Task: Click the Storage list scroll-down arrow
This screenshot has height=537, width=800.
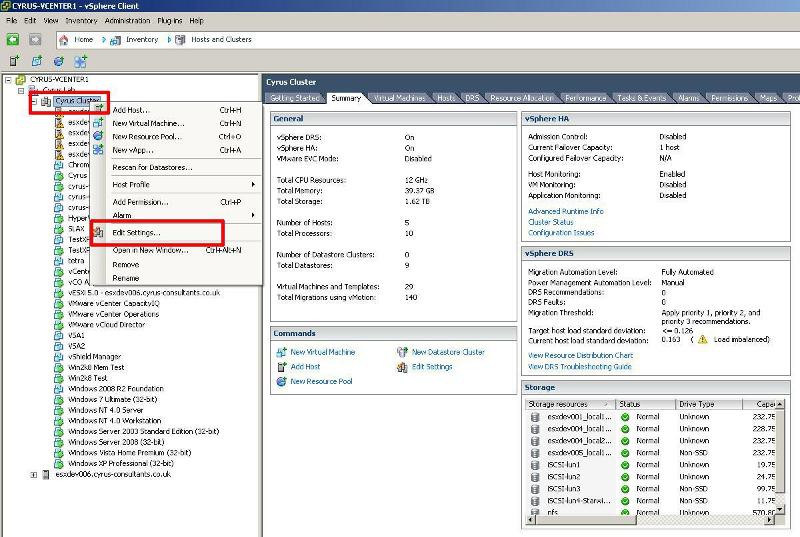Action: [780, 509]
